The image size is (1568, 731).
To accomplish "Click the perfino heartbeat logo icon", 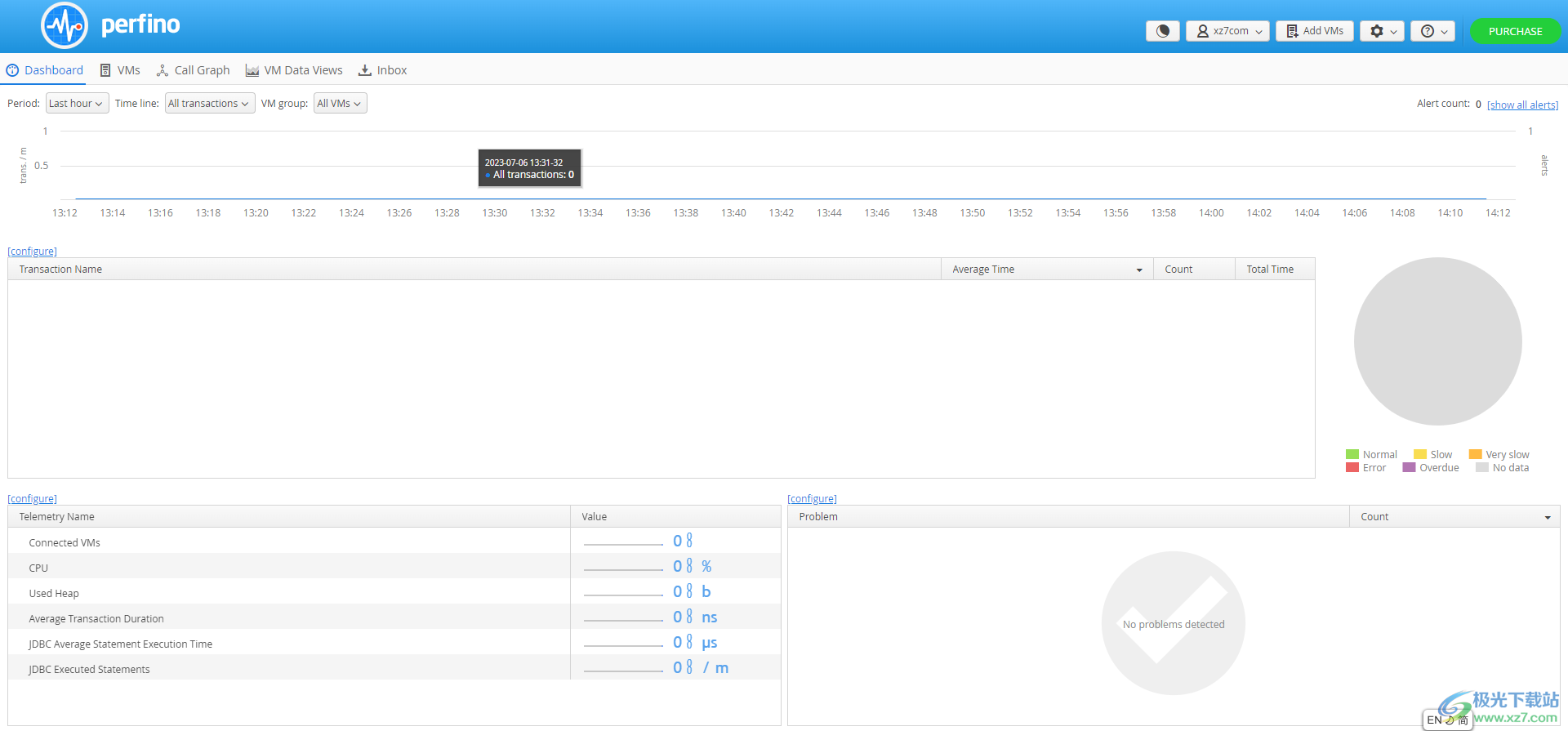I will coord(65,25).
